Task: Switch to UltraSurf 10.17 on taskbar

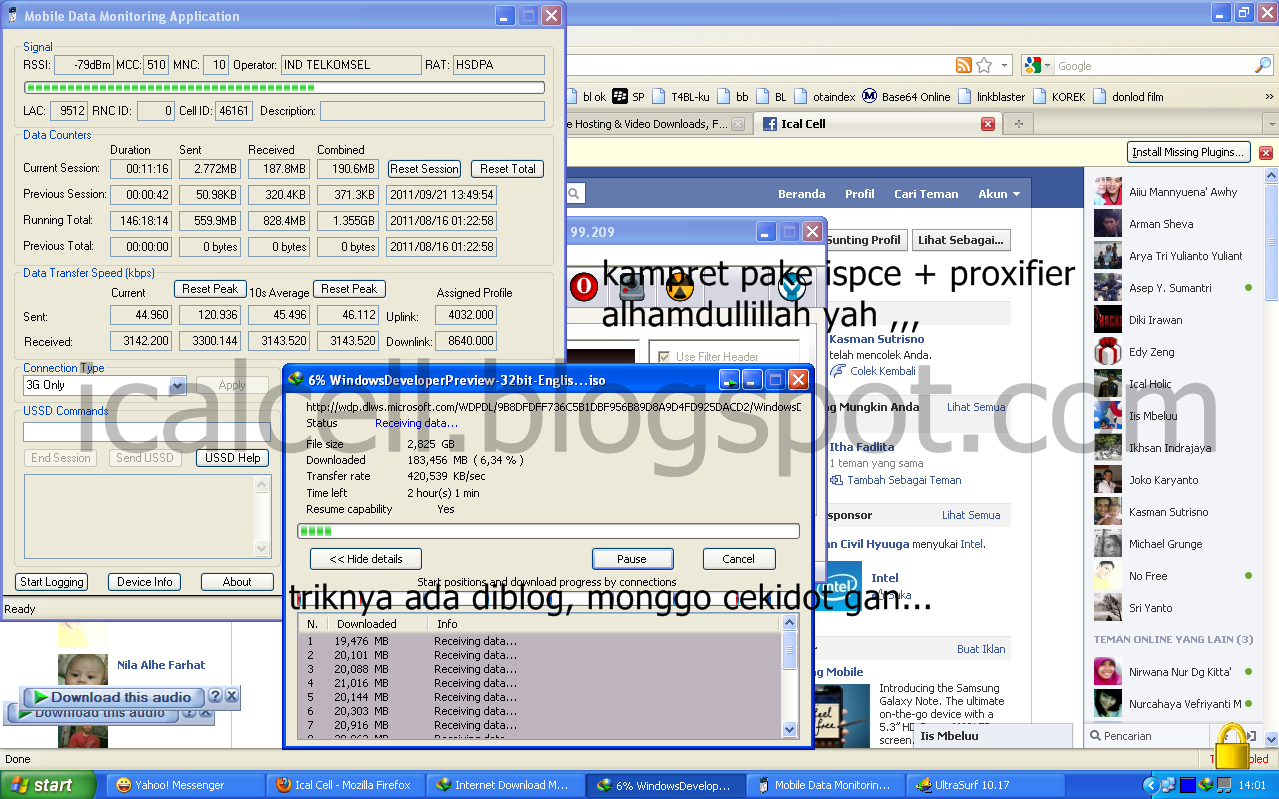Action: coord(985,785)
